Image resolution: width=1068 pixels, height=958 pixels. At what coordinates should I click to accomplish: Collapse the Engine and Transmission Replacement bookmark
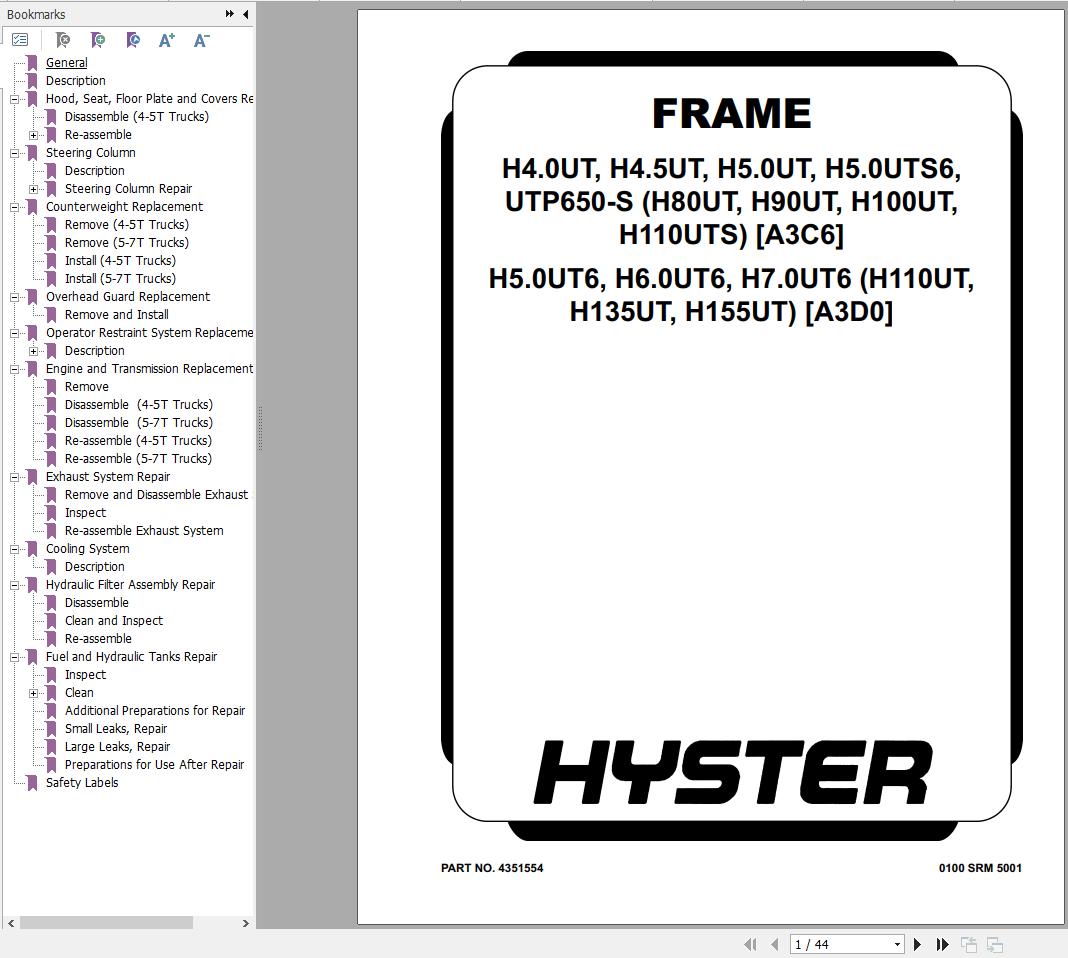click(14, 370)
